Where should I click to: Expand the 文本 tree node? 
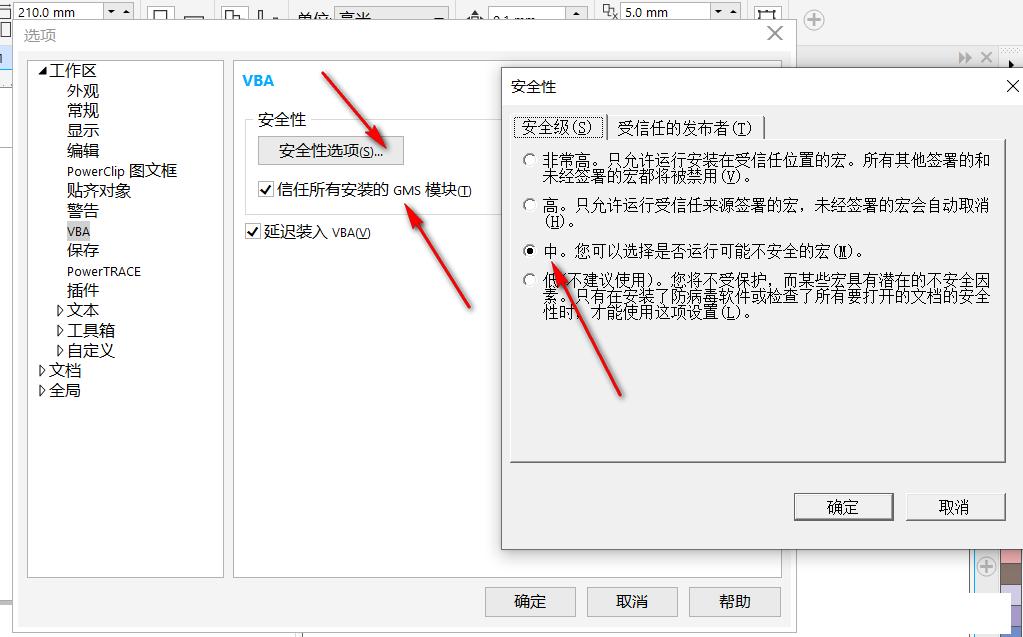coord(61,310)
